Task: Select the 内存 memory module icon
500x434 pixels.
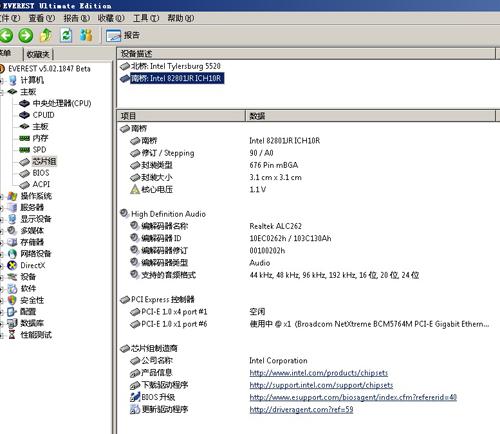Action: pyautogui.click(x=24, y=138)
